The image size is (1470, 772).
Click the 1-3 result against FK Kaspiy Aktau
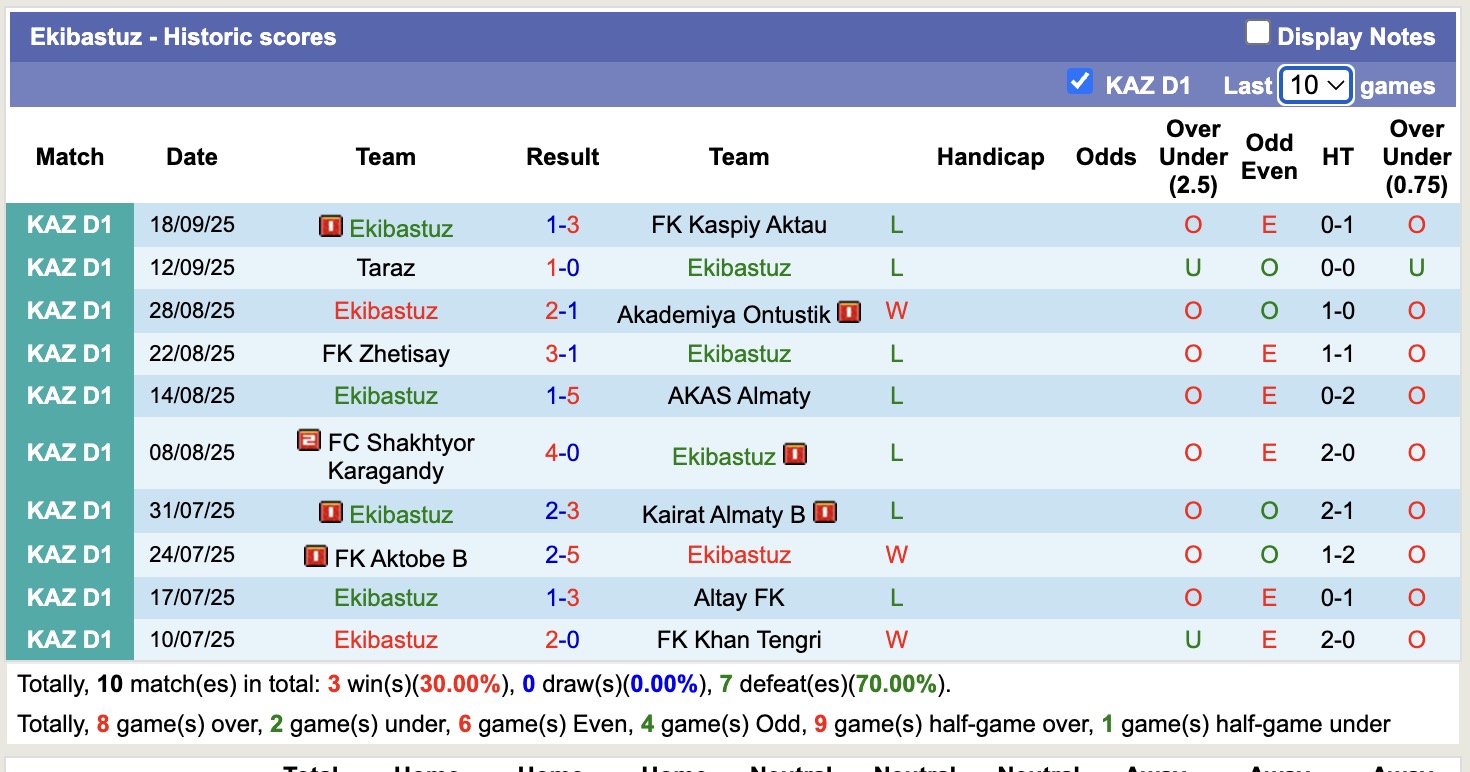point(562,225)
